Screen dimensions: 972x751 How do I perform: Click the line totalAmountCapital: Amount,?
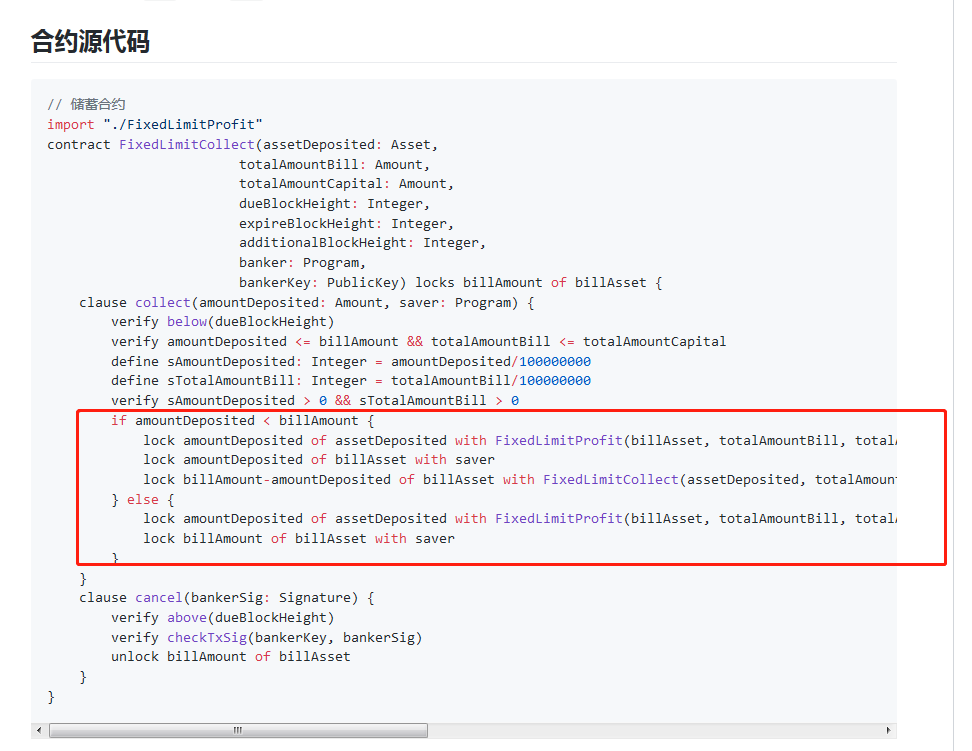click(x=347, y=184)
